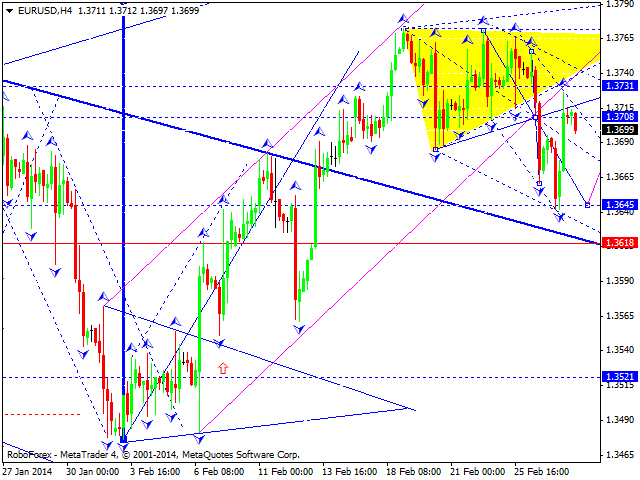Click the forecast target square near 1.3645
Image resolution: width=640 pixels, height=480 pixels.
(x=587, y=205)
